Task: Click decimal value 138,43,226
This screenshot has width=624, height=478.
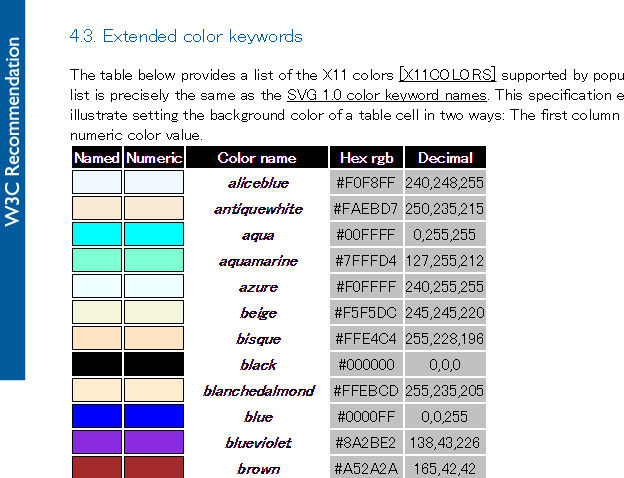Action: pyautogui.click(x=445, y=443)
